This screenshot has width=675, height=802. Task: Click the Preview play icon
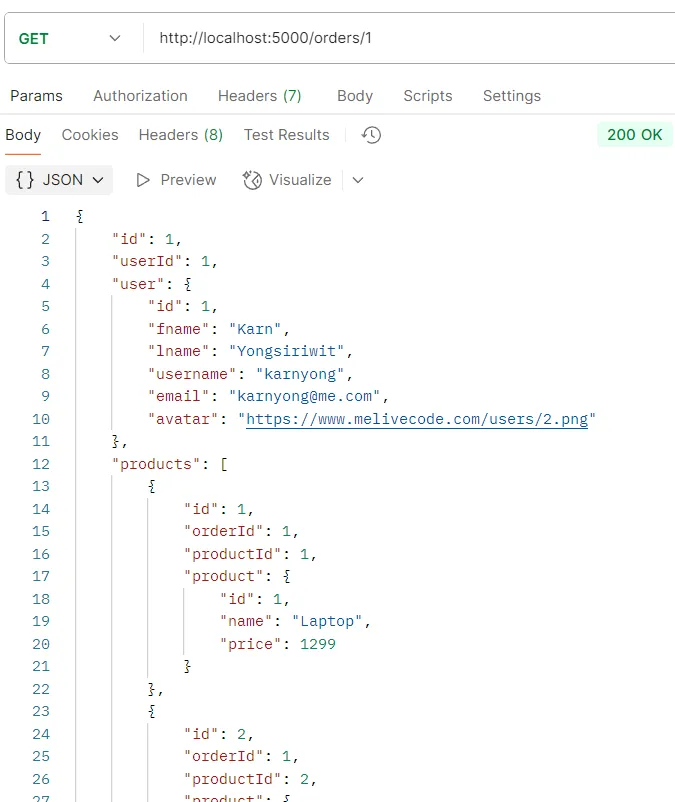click(x=142, y=180)
